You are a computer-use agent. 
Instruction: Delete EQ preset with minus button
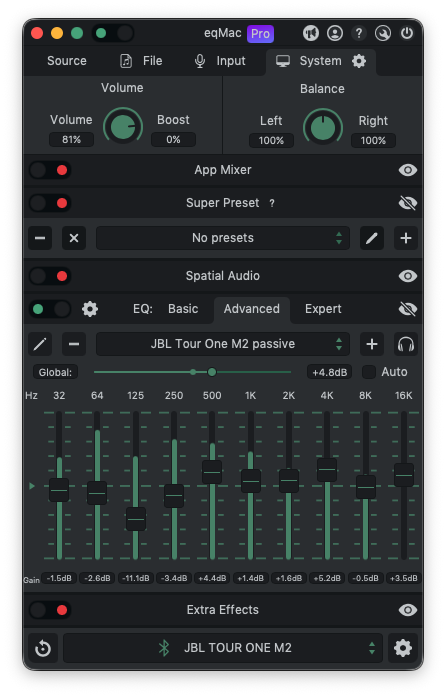tap(74, 344)
